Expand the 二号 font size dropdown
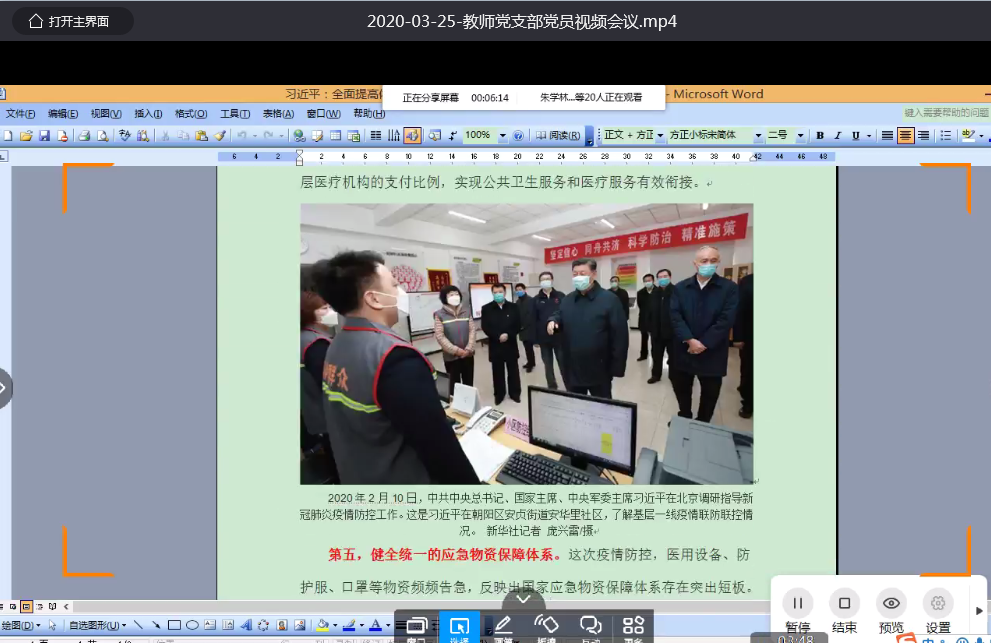The height and width of the screenshot is (643, 991). pyautogui.click(x=800, y=135)
